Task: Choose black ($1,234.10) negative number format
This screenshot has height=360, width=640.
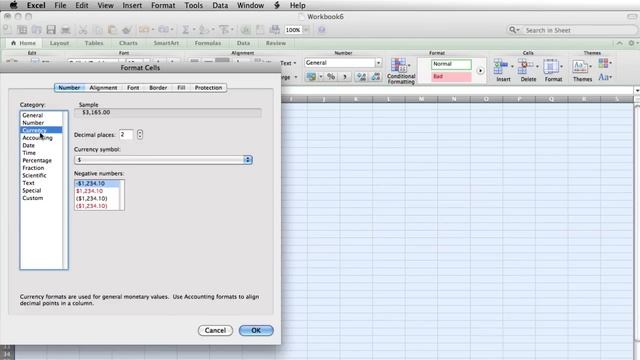Action: pyautogui.click(x=97, y=198)
